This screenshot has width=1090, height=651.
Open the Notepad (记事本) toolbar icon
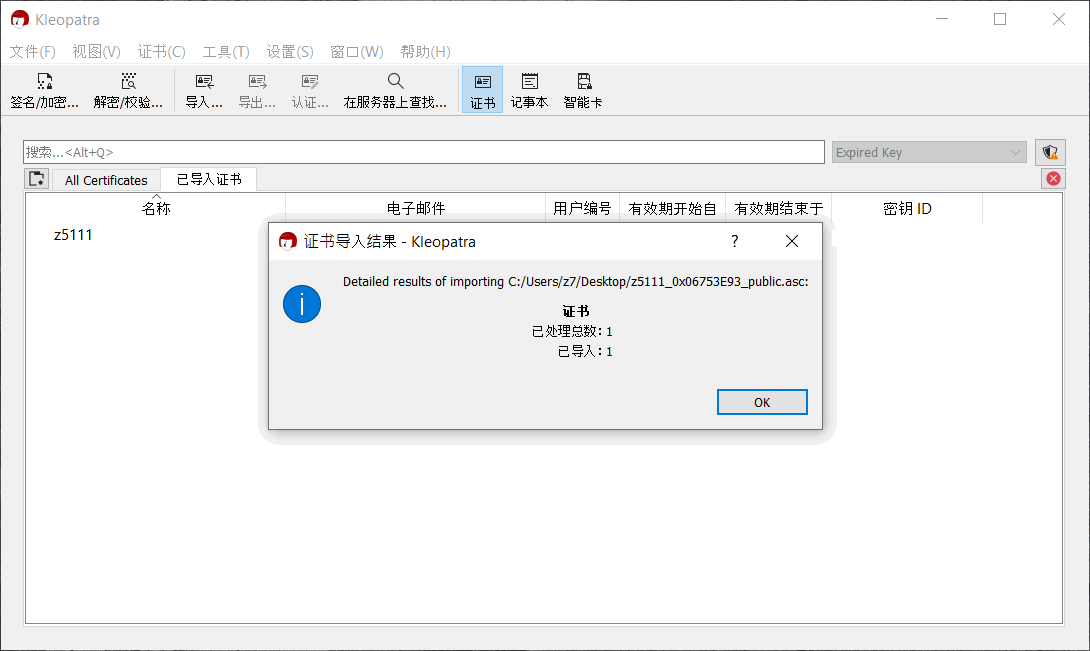(529, 90)
